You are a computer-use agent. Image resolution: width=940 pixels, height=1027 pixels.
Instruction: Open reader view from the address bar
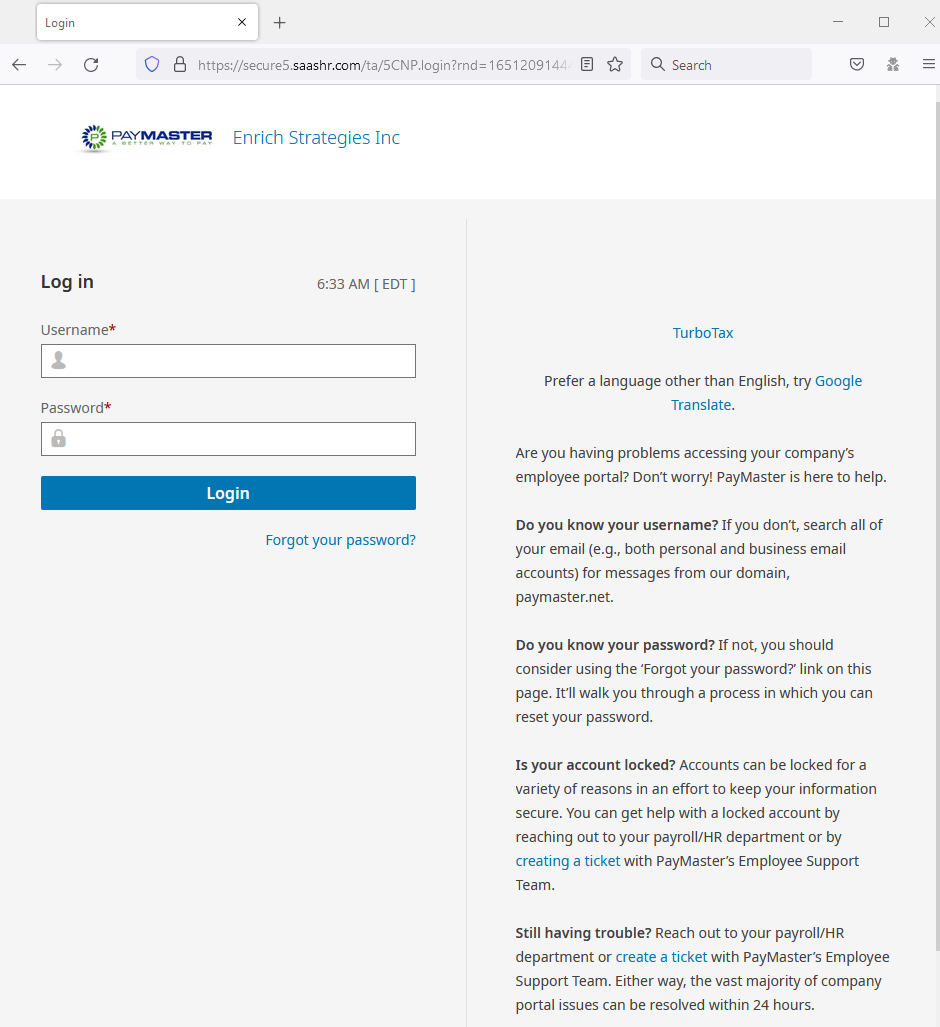(589, 63)
